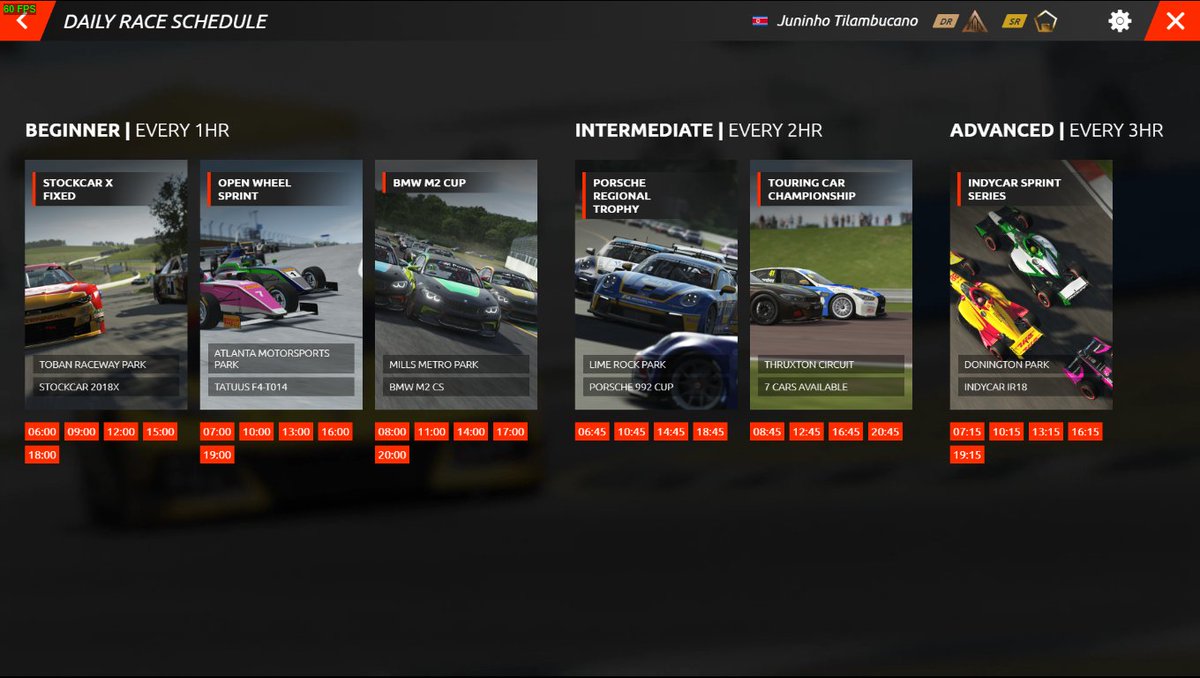
Task: Select the 07:00 Open Wheel Sprint slot
Action: pos(217,432)
